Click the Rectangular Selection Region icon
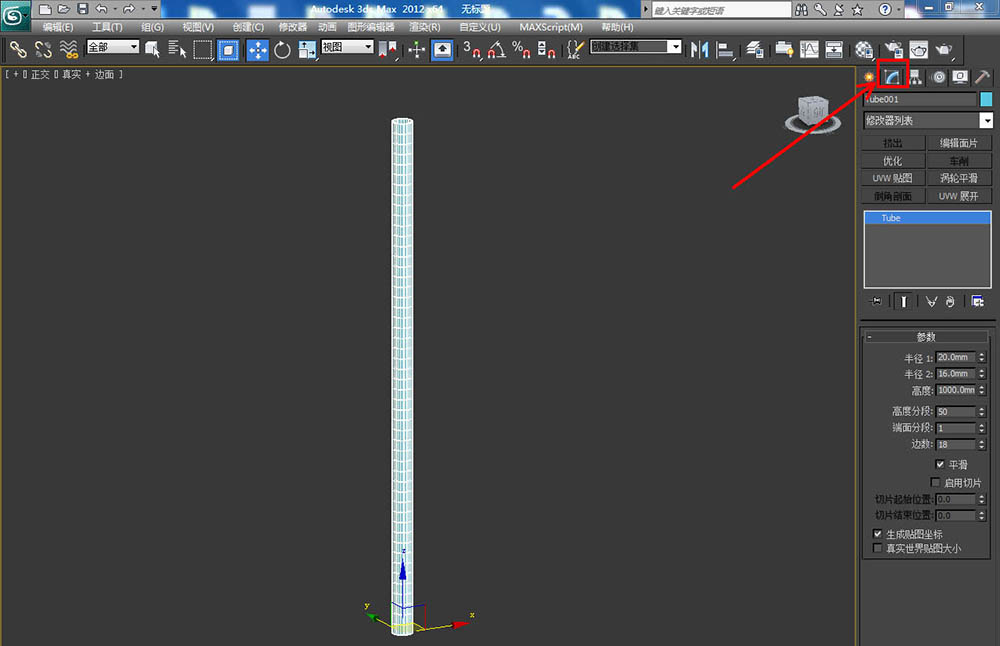 point(203,50)
